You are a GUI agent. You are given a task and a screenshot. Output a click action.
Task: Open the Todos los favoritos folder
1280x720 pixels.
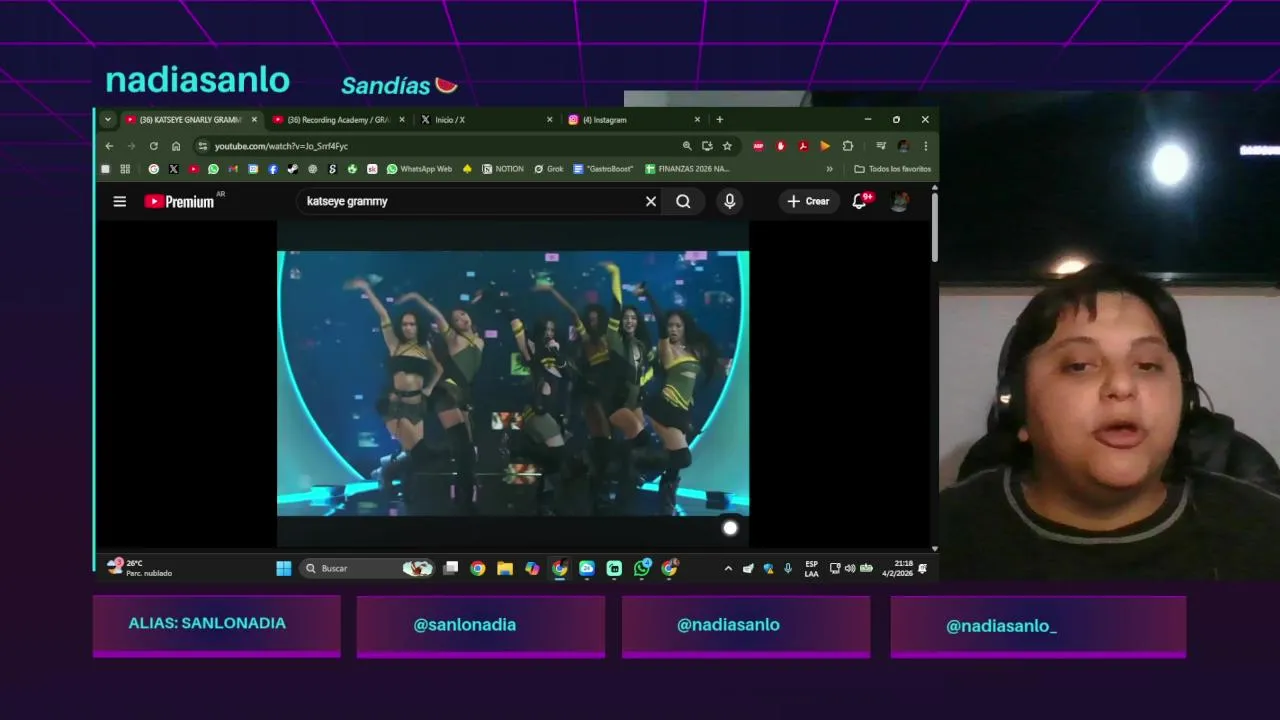[892, 169]
